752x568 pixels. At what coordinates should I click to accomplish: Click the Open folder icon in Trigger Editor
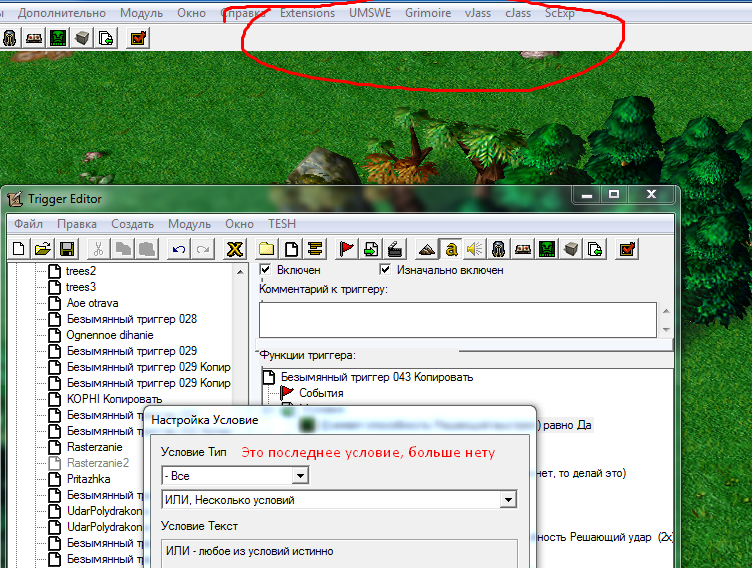click(x=43, y=249)
